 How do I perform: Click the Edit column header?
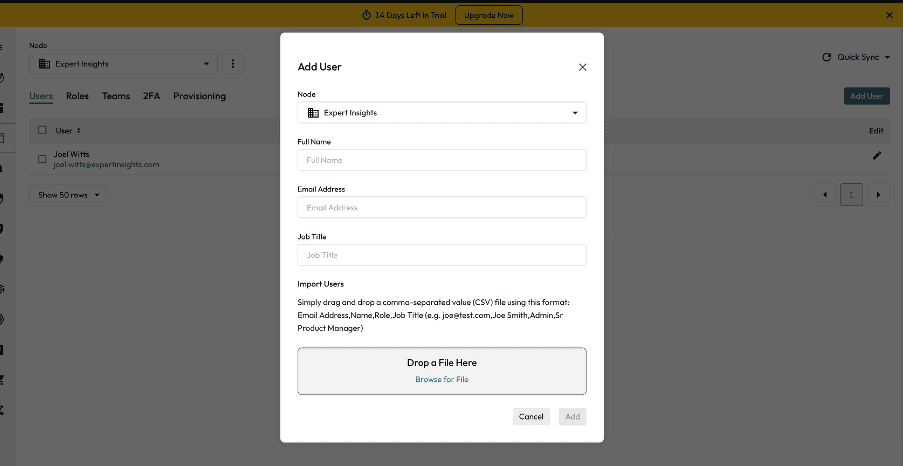point(876,131)
